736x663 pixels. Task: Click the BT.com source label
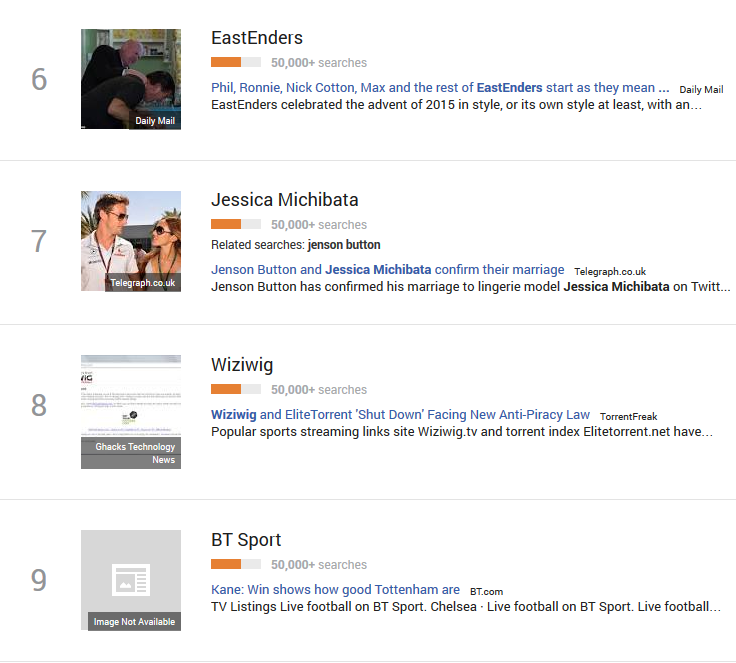pyautogui.click(x=486, y=592)
